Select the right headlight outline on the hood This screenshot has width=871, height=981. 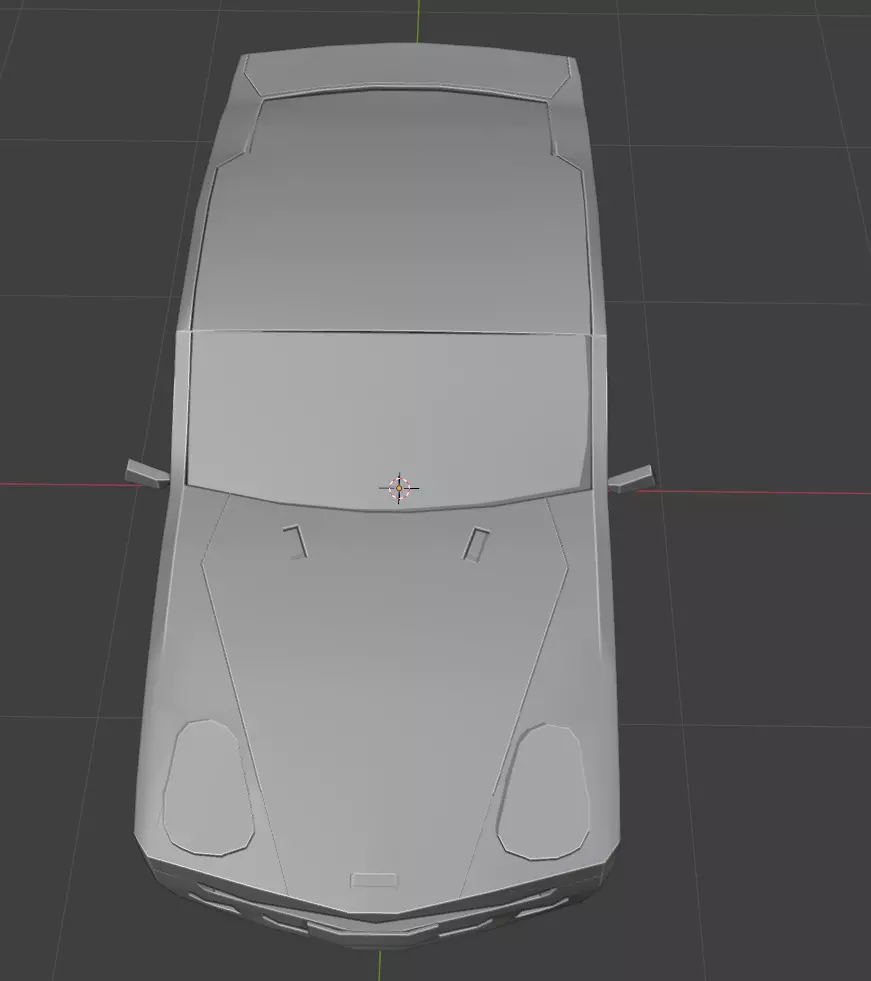[544, 791]
